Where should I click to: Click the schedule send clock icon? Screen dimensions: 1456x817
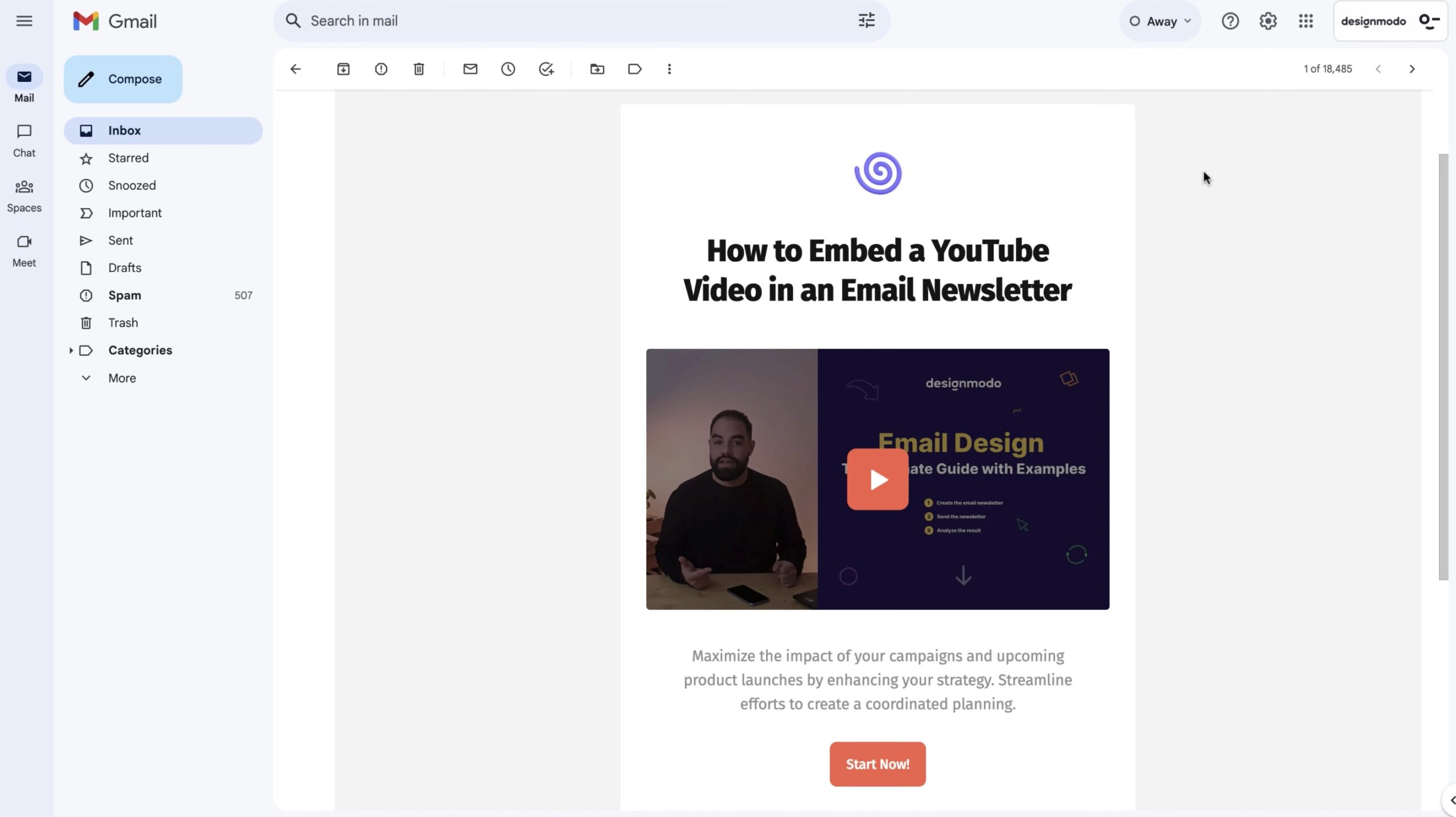pyautogui.click(x=508, y=68)
